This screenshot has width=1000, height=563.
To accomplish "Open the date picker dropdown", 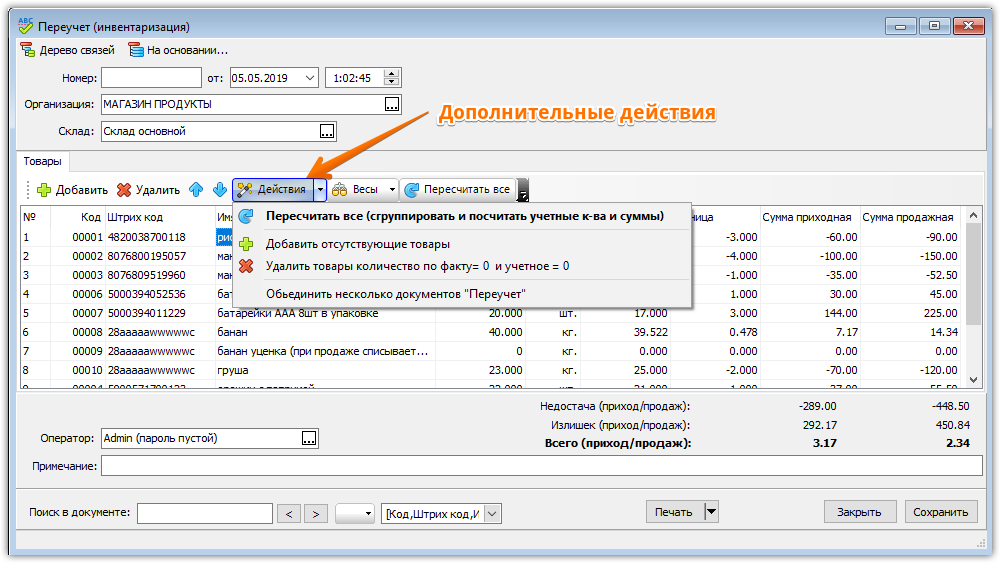I will point(310,78).
